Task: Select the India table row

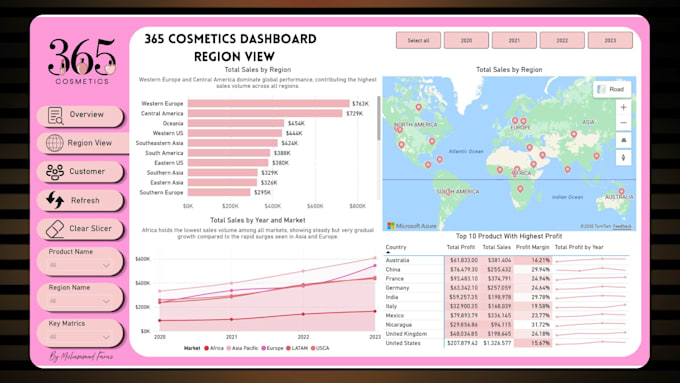Action: (506, 297)
